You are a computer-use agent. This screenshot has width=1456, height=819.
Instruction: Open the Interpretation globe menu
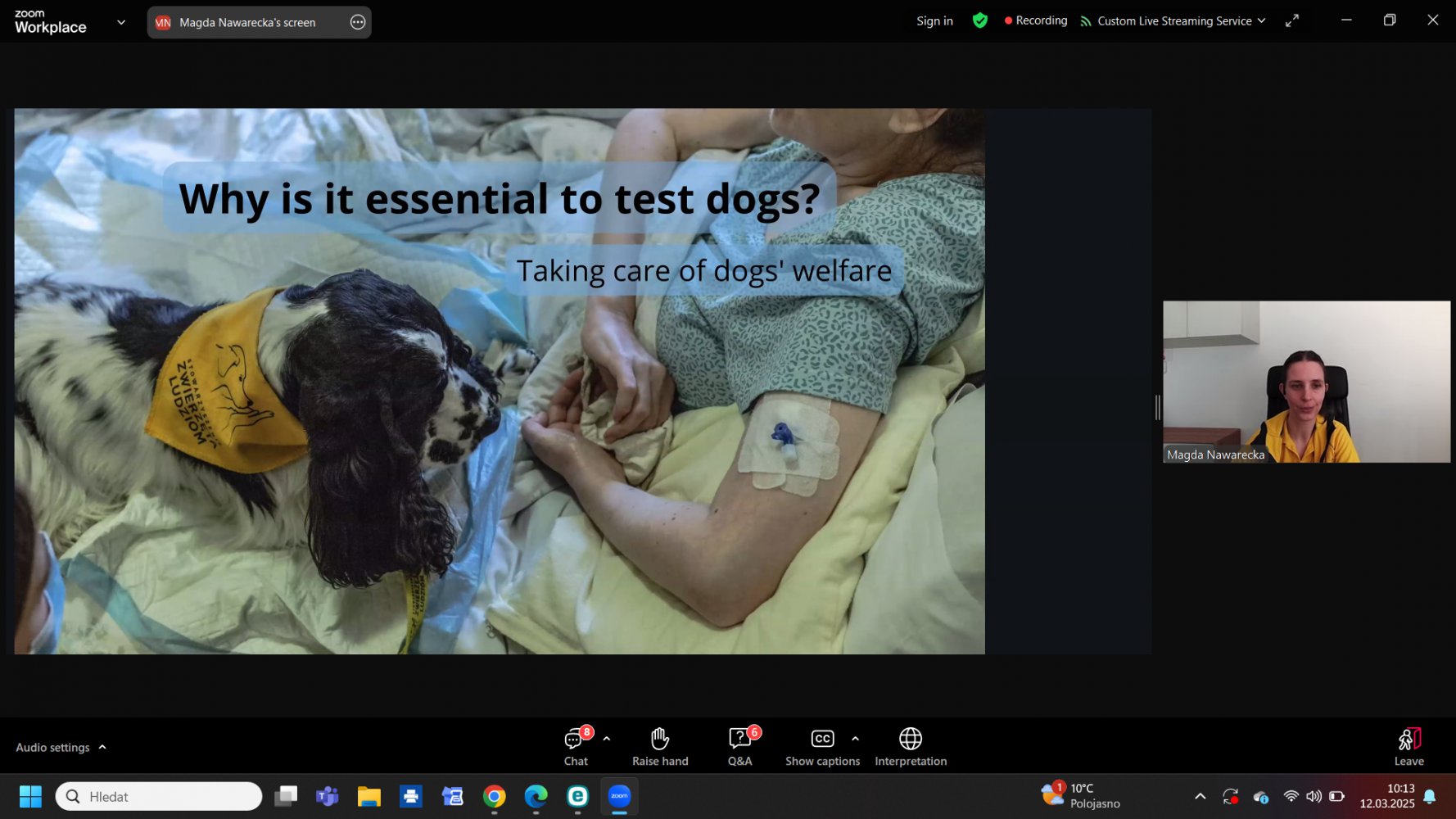910,746
